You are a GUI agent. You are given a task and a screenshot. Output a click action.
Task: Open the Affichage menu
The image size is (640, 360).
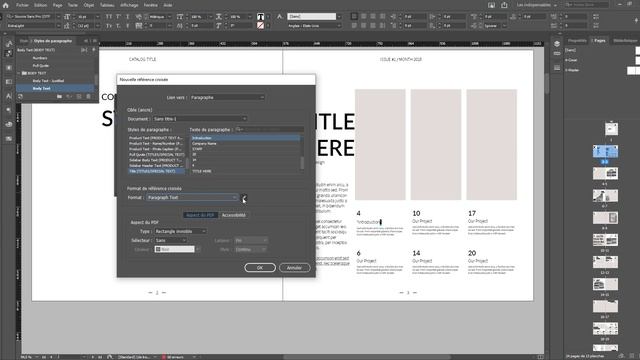tap(129, 5)
